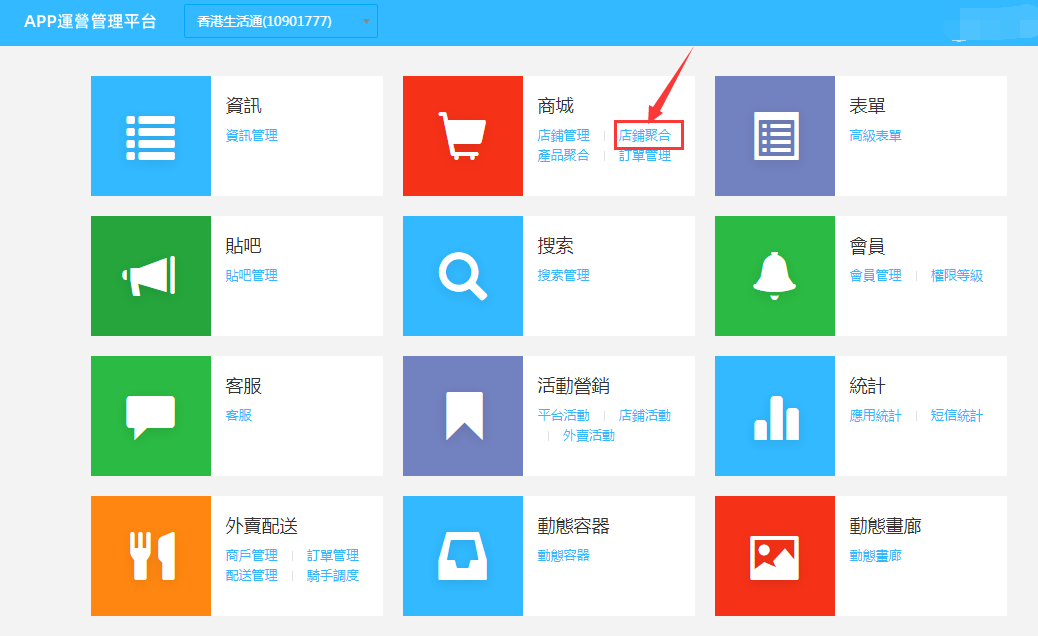Click the 商城 card heading
Viewport: 1038px width, 636px height.
click(555, 106)
